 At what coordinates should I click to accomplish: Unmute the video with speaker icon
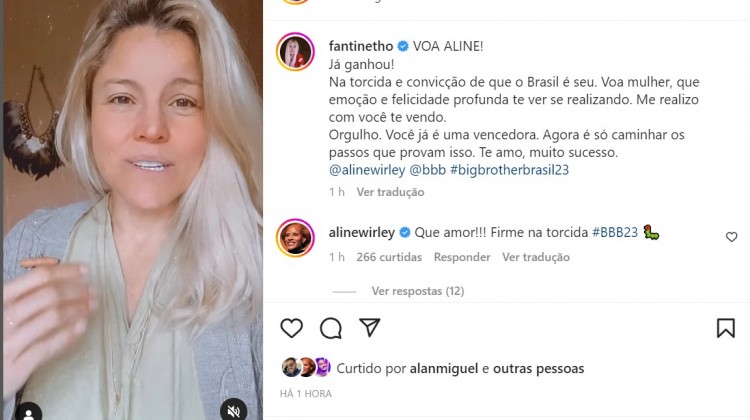(233, 410)
